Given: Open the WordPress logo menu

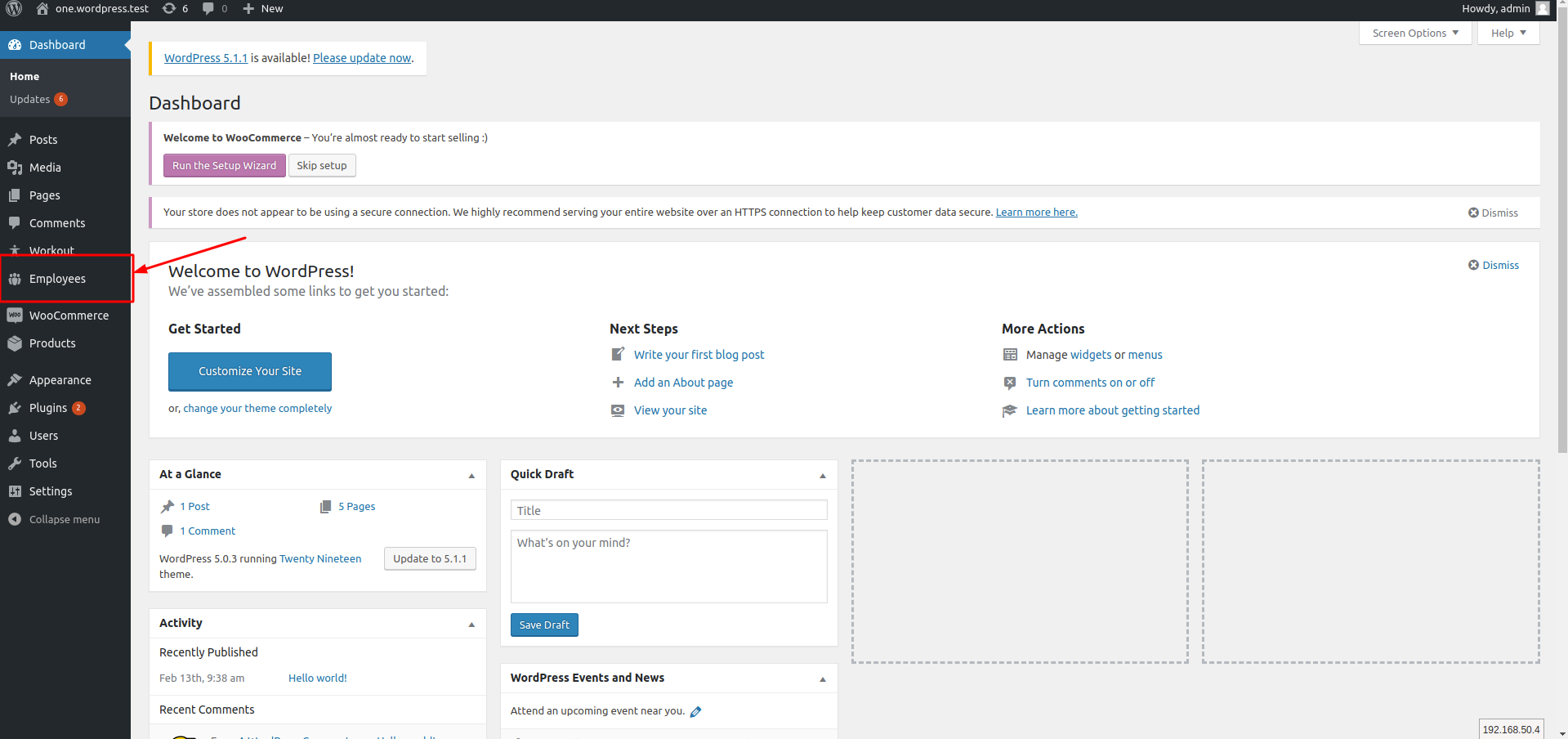Looking at the screenshot, I should [14, 9].
